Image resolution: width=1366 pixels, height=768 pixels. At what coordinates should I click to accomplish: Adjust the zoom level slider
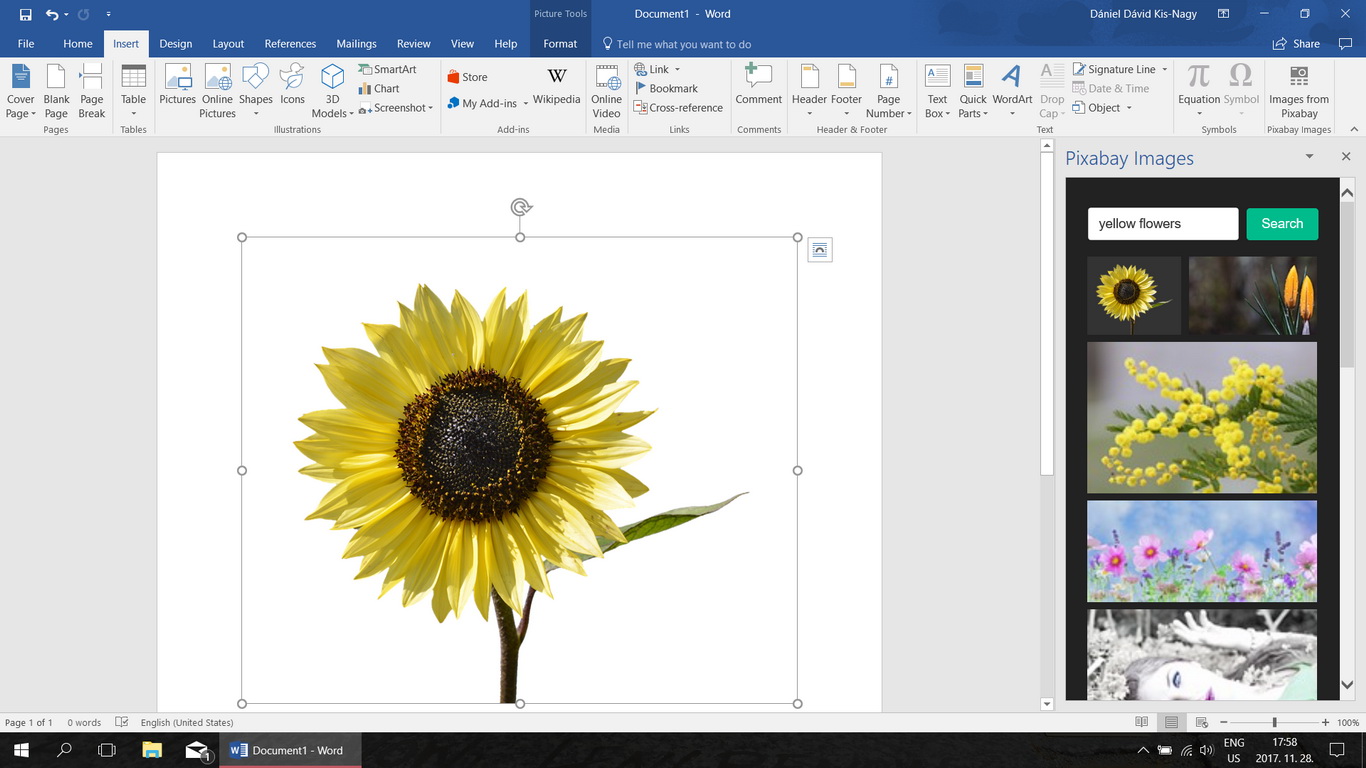click(x=1274, y=722)
